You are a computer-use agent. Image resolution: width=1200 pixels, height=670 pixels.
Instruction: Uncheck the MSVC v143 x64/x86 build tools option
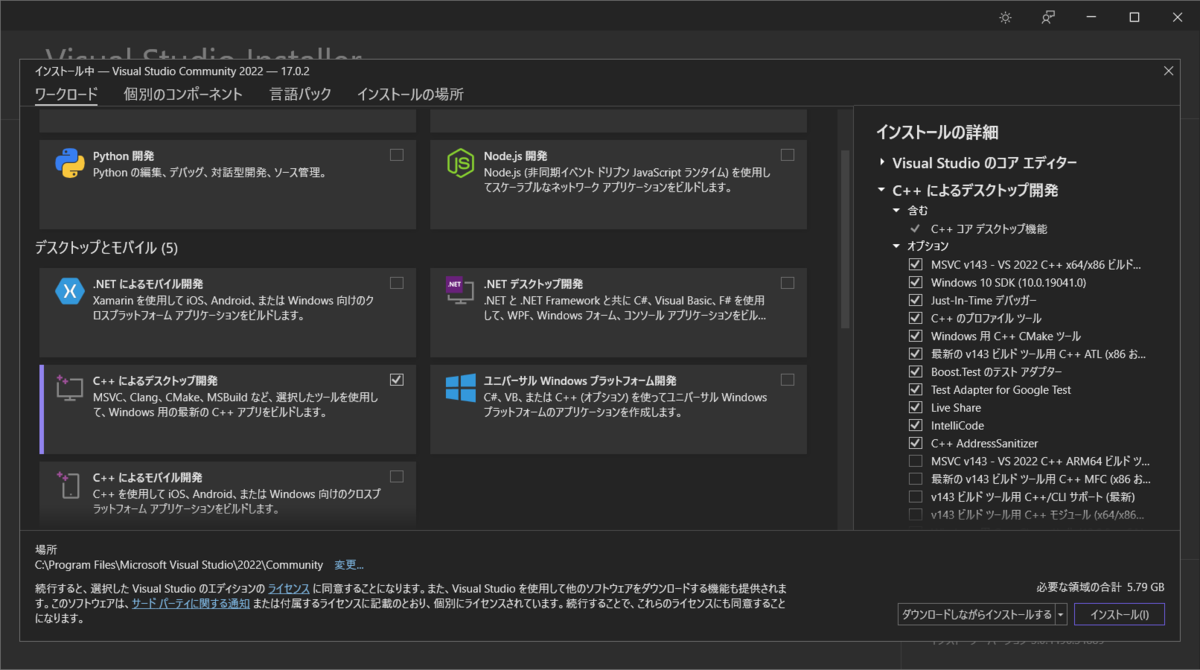click(x=915, y=265)
